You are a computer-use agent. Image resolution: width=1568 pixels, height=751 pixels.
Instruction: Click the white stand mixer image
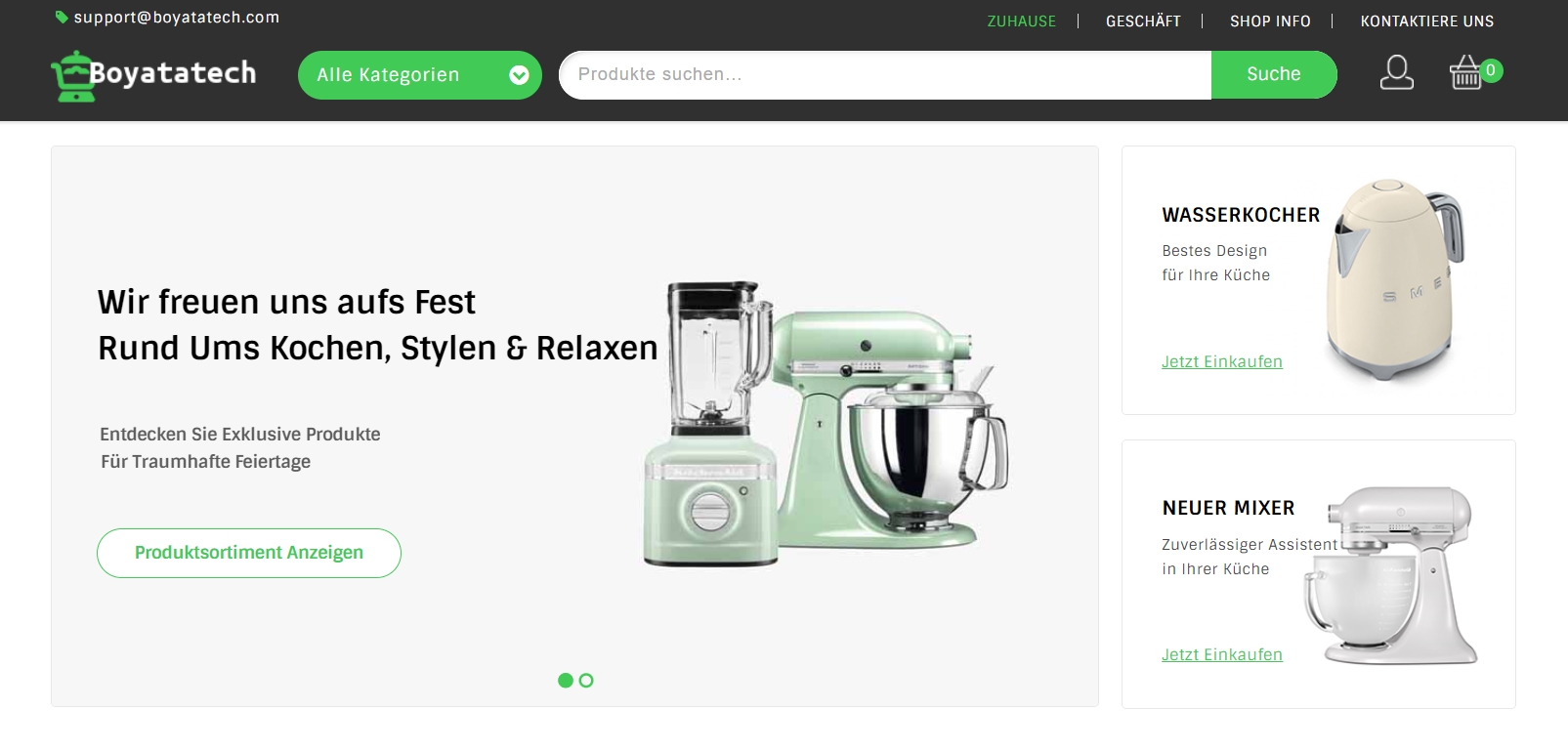point(1391,576)
